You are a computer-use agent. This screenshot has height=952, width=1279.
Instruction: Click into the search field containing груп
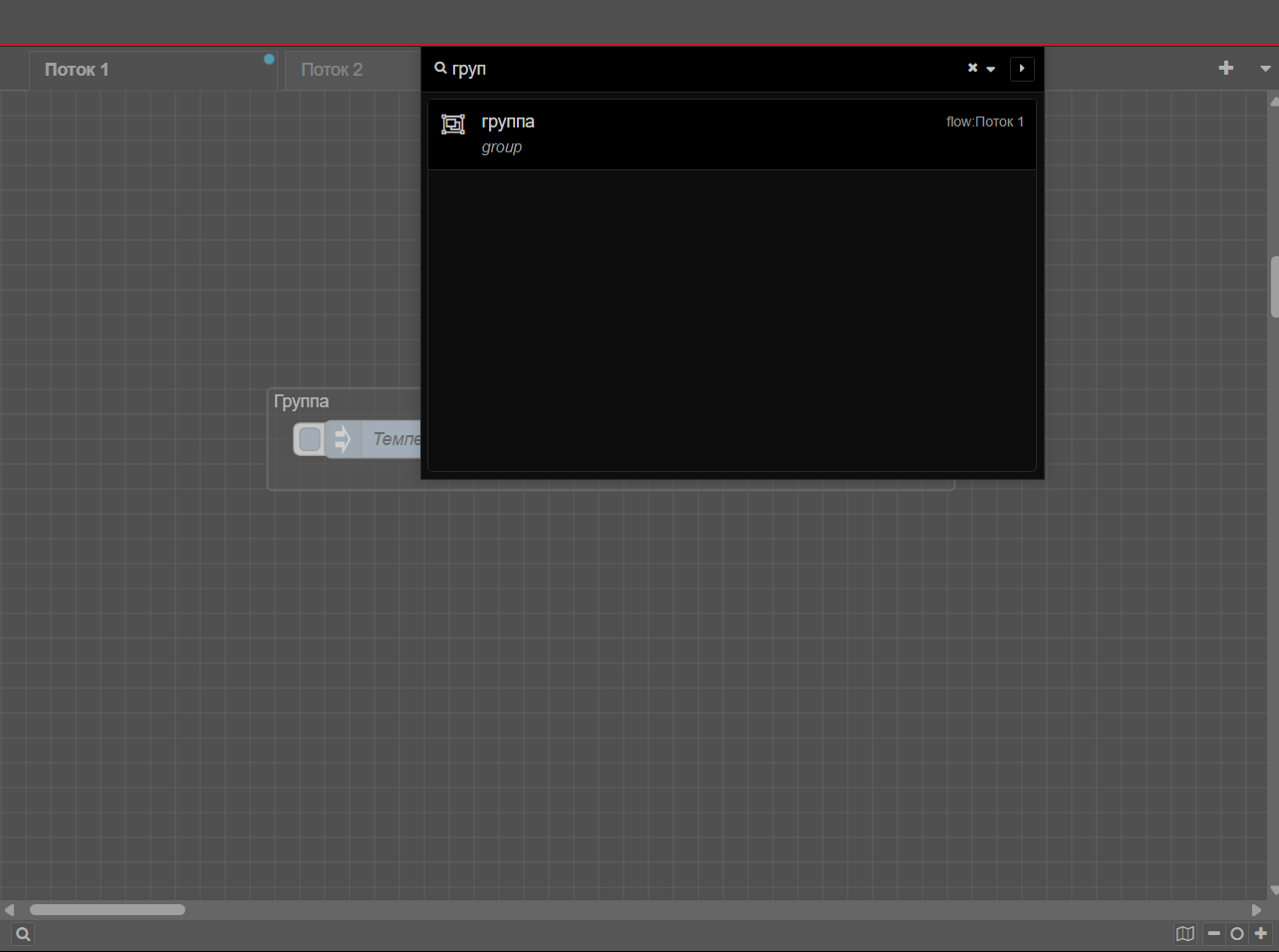tap(697, 69)
